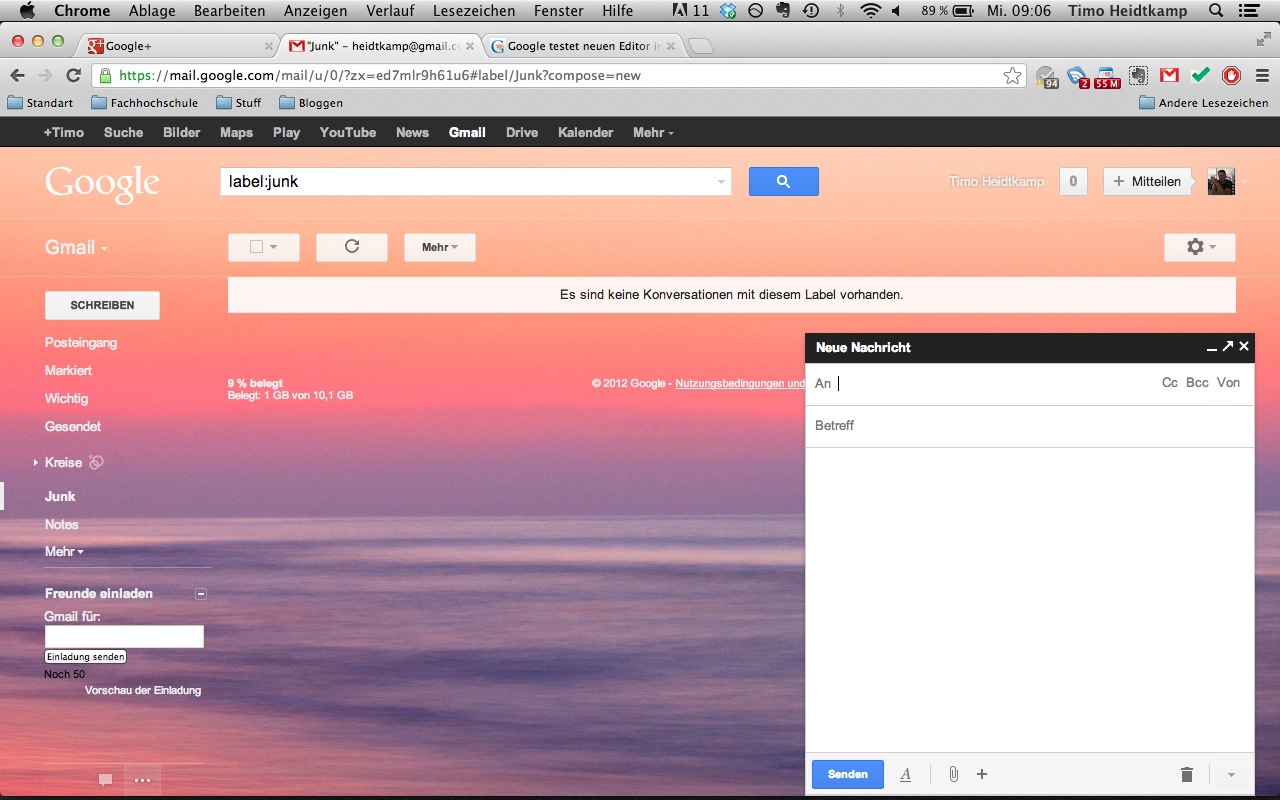The width and height of the screenshot is (1280, 800).
Task: Click the Mitteilen share button
Action: [1147, 181]
